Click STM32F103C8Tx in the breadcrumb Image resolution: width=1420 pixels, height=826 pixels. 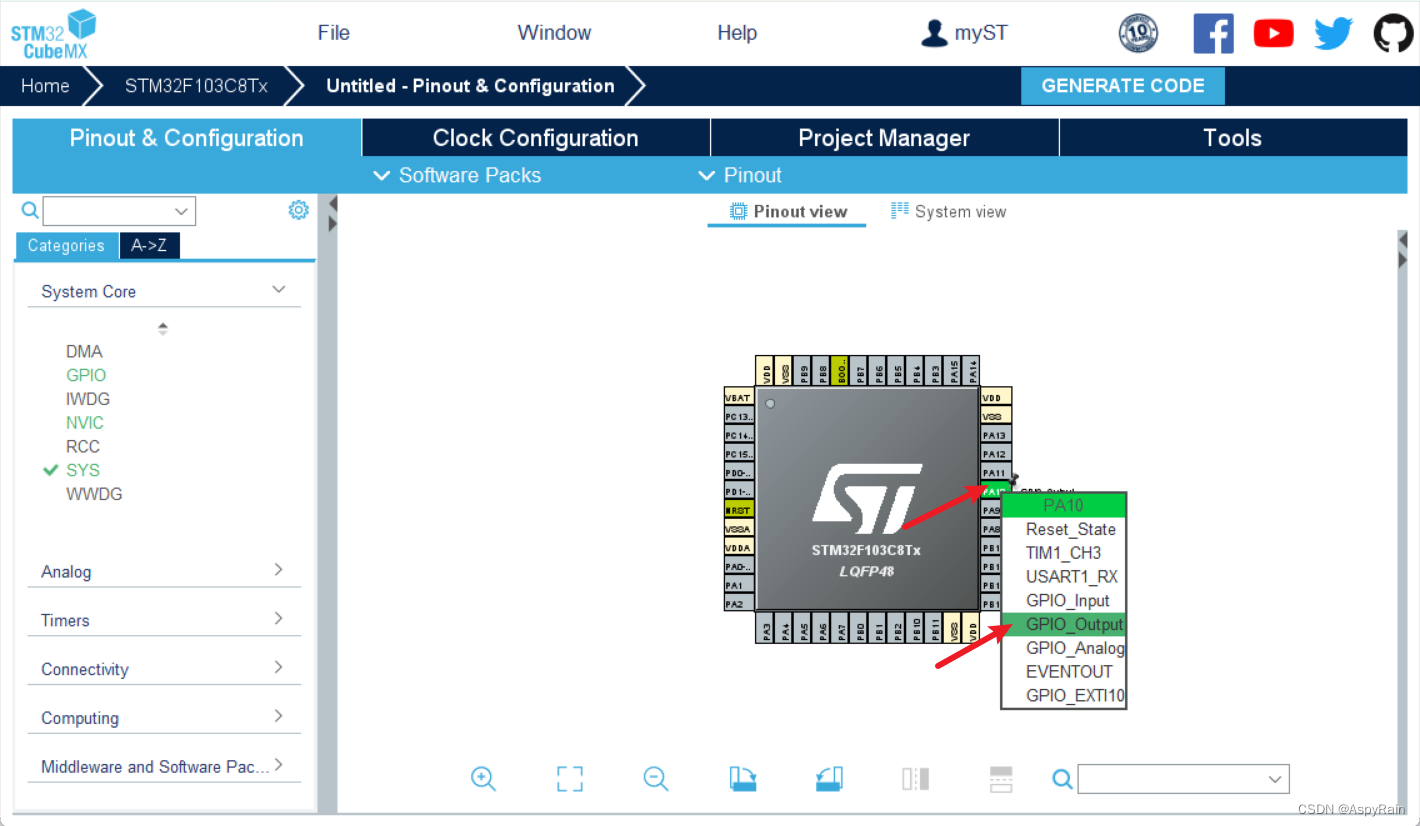(x=196, y=86)
